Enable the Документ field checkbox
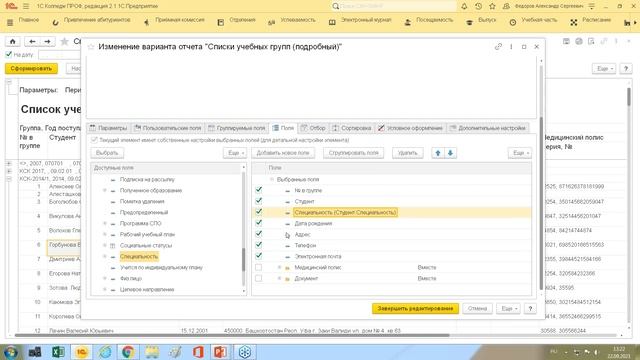640x360 pixels. [x=259, y=278]
